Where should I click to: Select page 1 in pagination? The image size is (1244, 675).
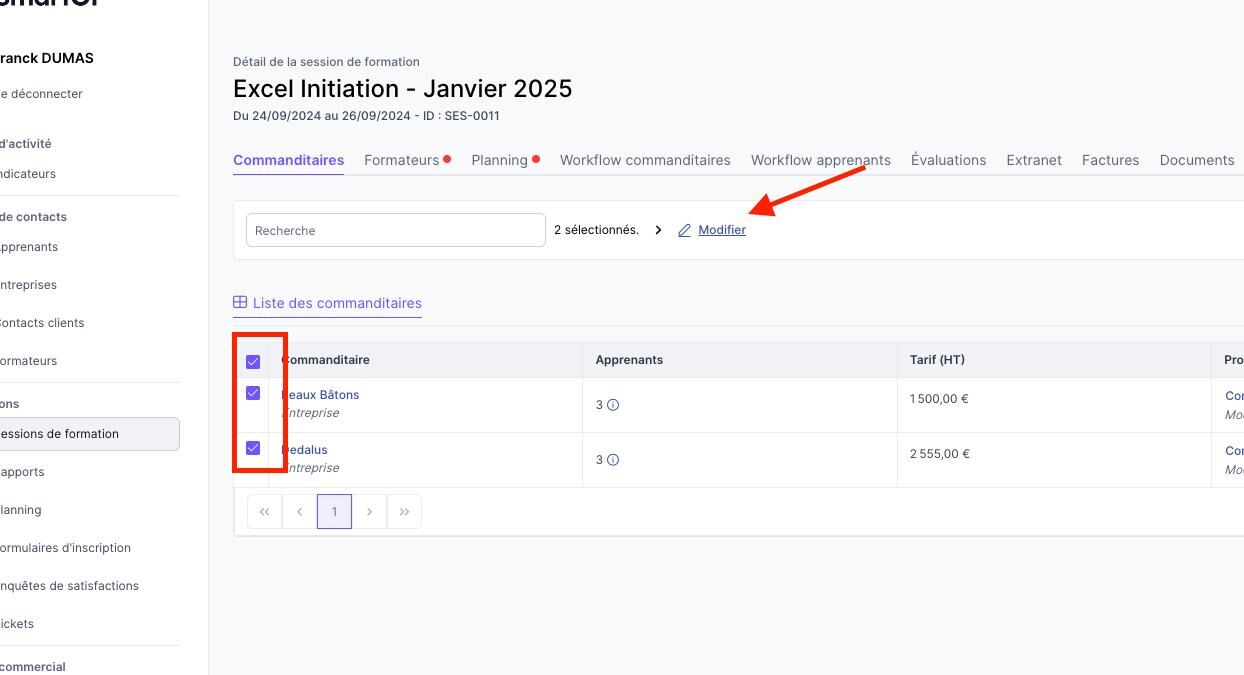point(334,512)
